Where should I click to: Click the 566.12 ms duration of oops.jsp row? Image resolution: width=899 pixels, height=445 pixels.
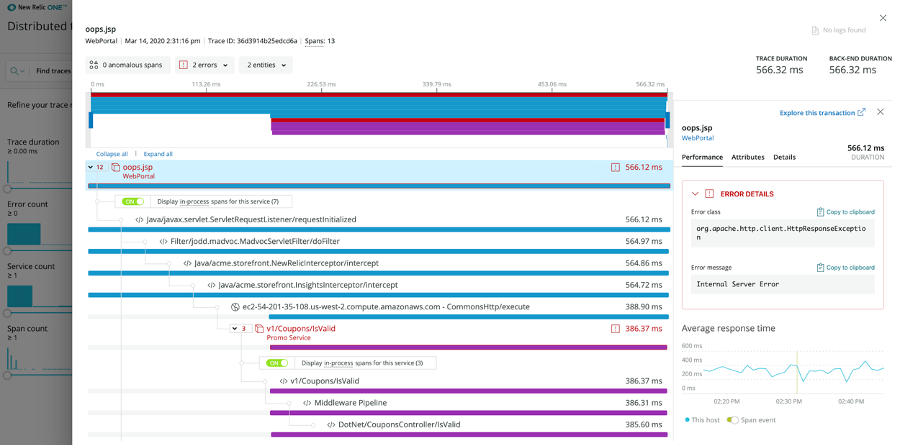pos(643,167)
